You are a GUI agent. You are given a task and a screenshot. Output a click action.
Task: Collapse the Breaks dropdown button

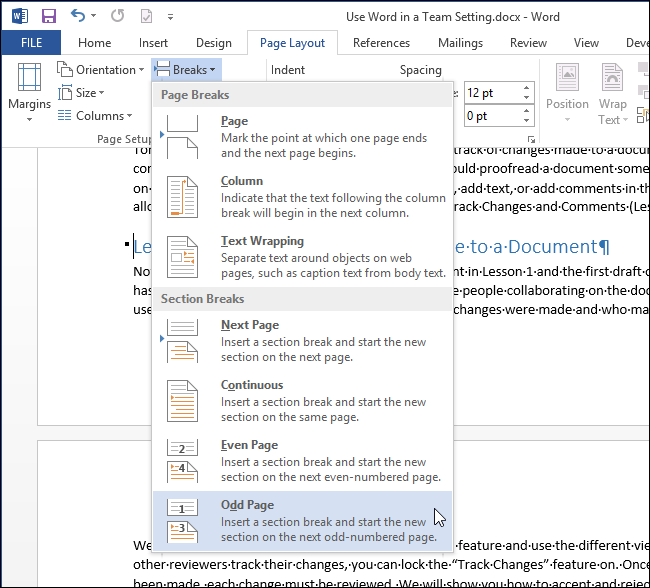186,69
